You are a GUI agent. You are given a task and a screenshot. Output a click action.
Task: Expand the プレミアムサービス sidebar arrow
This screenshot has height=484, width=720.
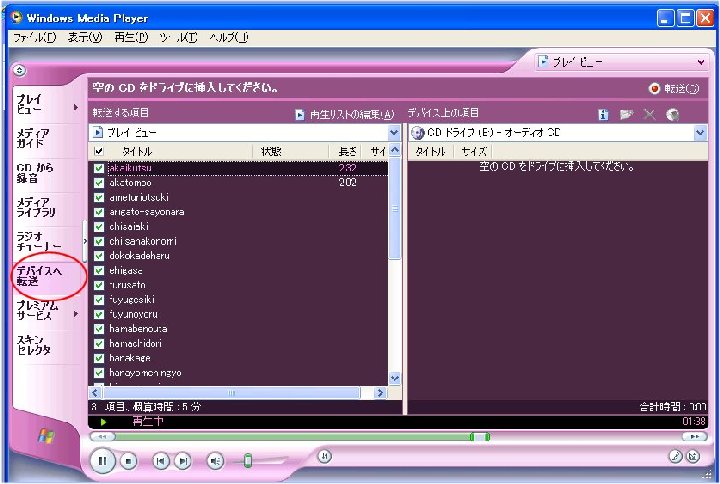click(x=76, y=314)
